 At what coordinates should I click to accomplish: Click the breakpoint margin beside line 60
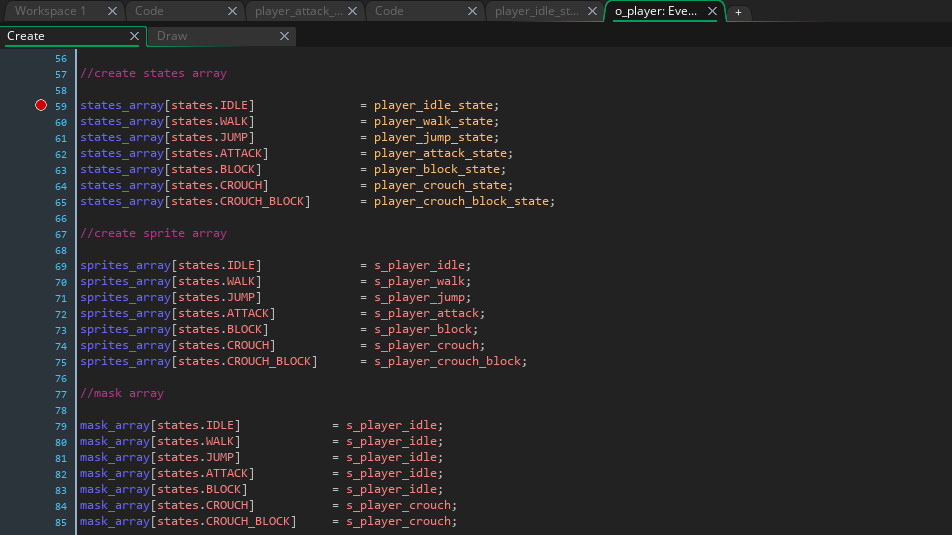click(x=40, y=121)
